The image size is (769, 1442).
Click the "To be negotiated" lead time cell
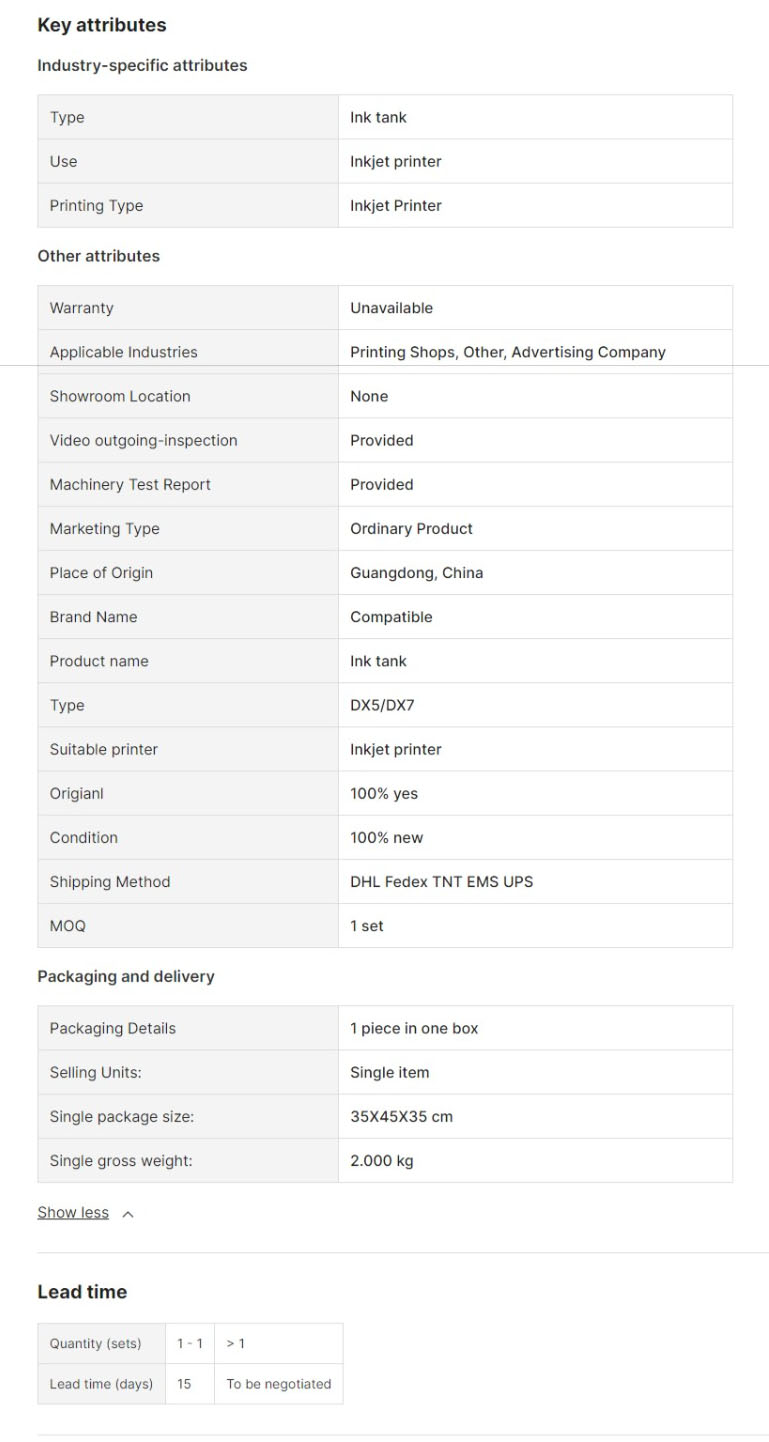click(x=278, y=1384)
